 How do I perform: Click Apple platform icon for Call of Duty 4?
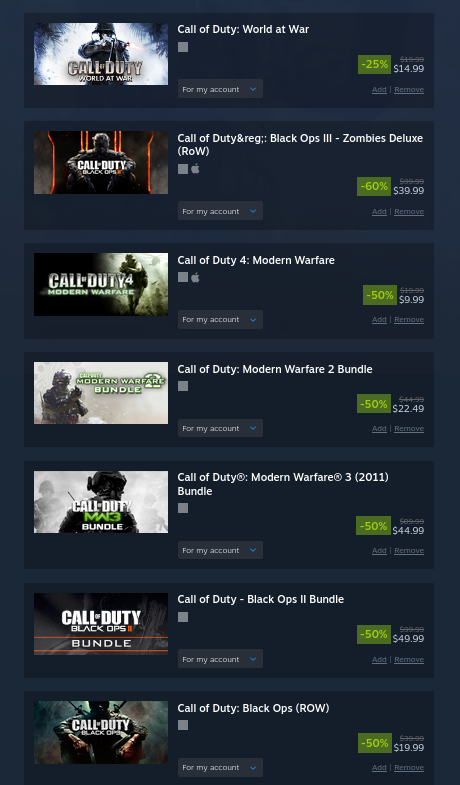(195, 277)
